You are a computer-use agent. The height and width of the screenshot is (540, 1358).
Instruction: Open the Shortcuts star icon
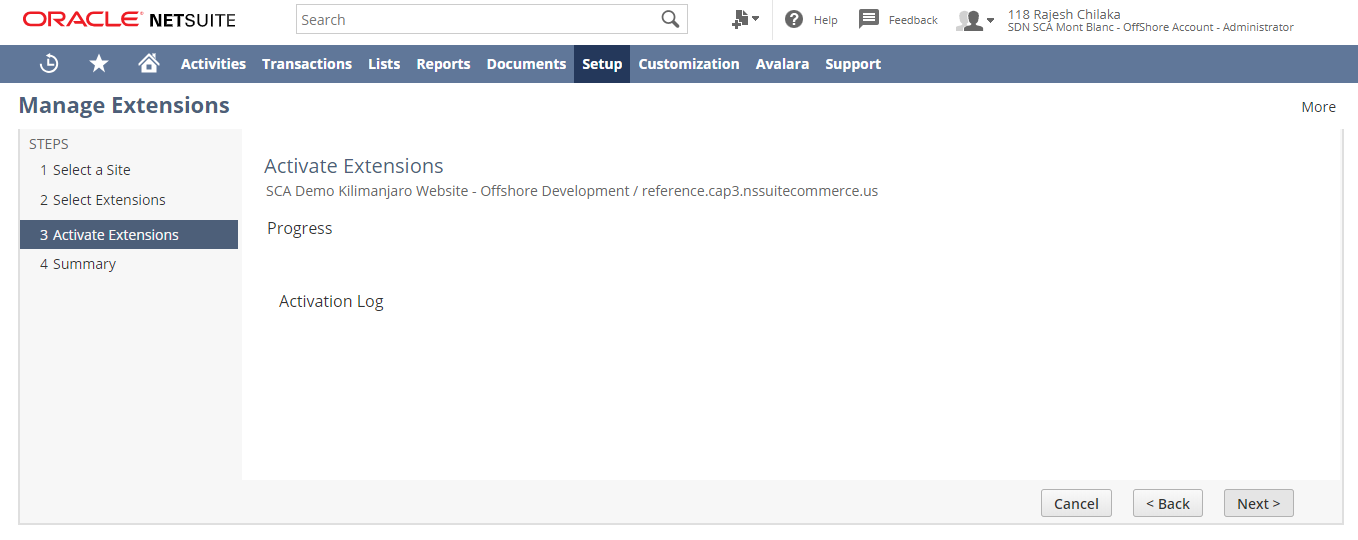coord(99,64)
